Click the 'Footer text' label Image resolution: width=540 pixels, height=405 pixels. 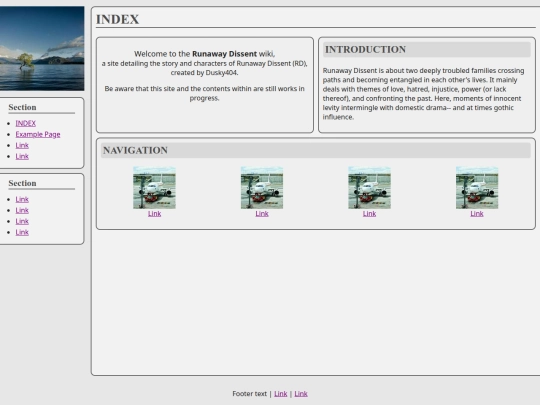(249, 394)
